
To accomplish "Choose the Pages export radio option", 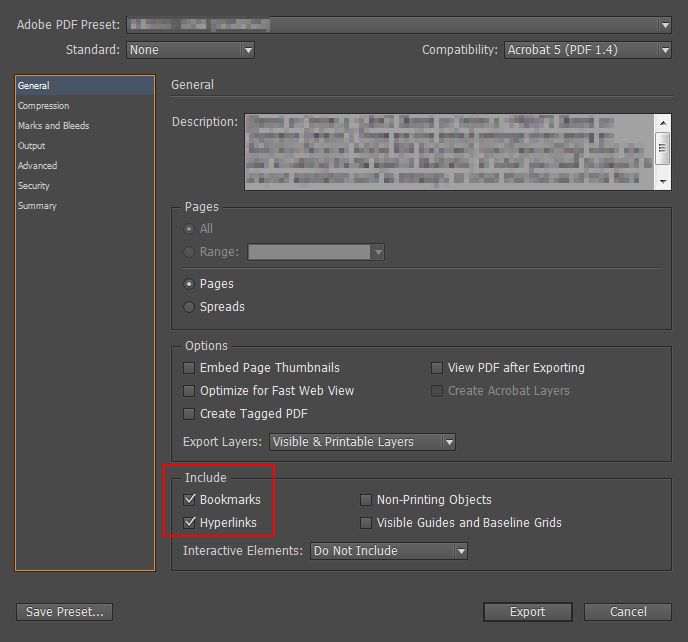I will click(x=189, y=284).
